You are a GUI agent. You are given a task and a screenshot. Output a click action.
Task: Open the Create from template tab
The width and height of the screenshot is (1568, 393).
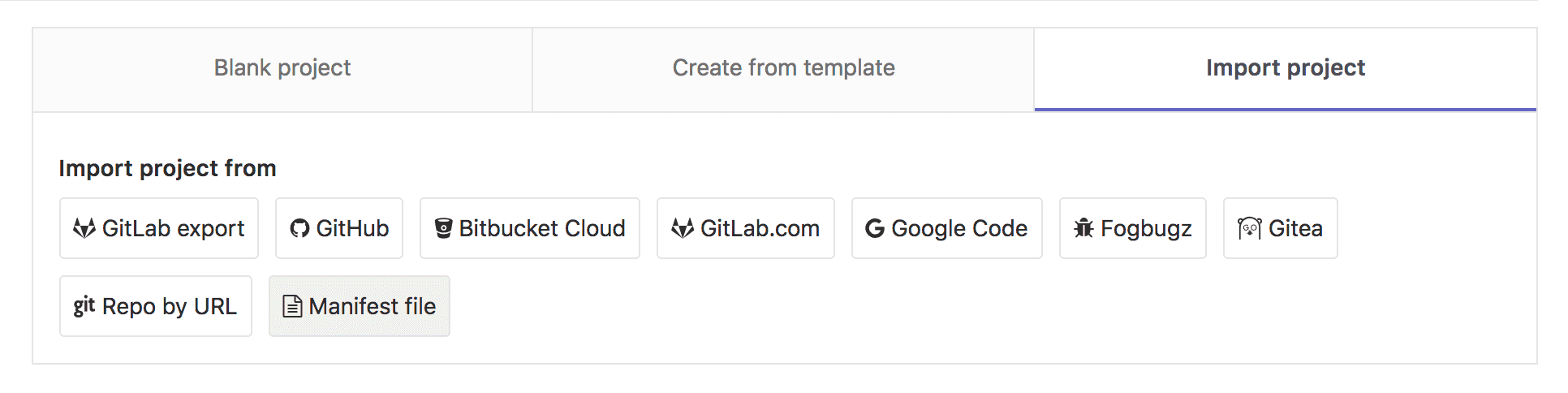point(783,70)
